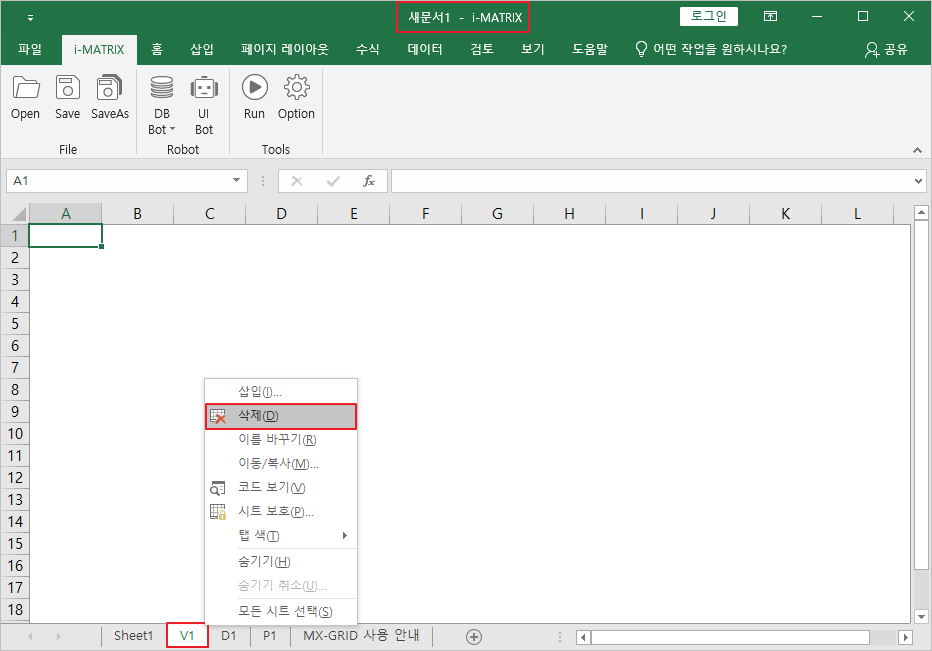
Task: Click the horizontal scrollbar thumb
Action: pos(731,637)
